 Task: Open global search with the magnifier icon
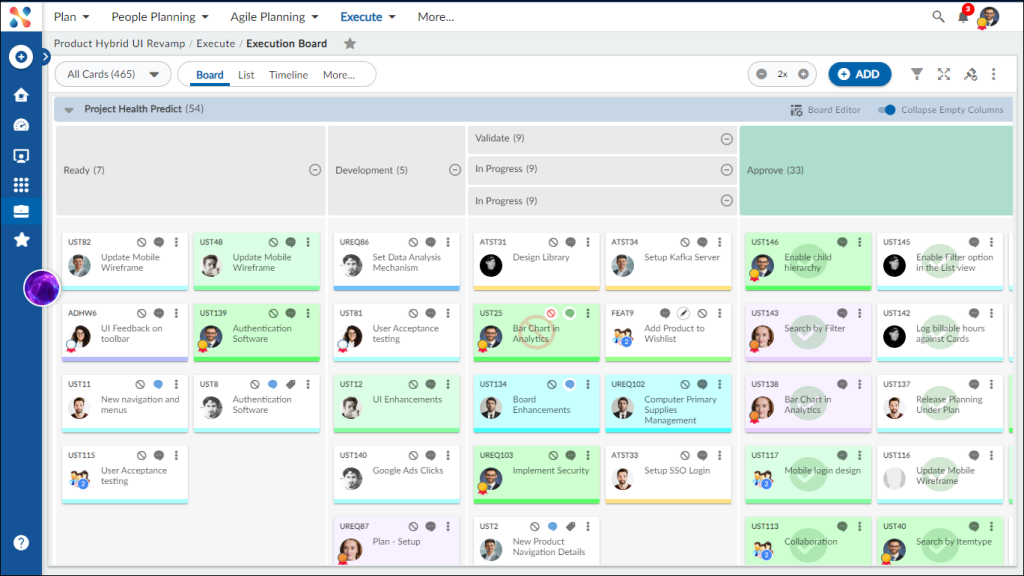click(x=938, y=16)
